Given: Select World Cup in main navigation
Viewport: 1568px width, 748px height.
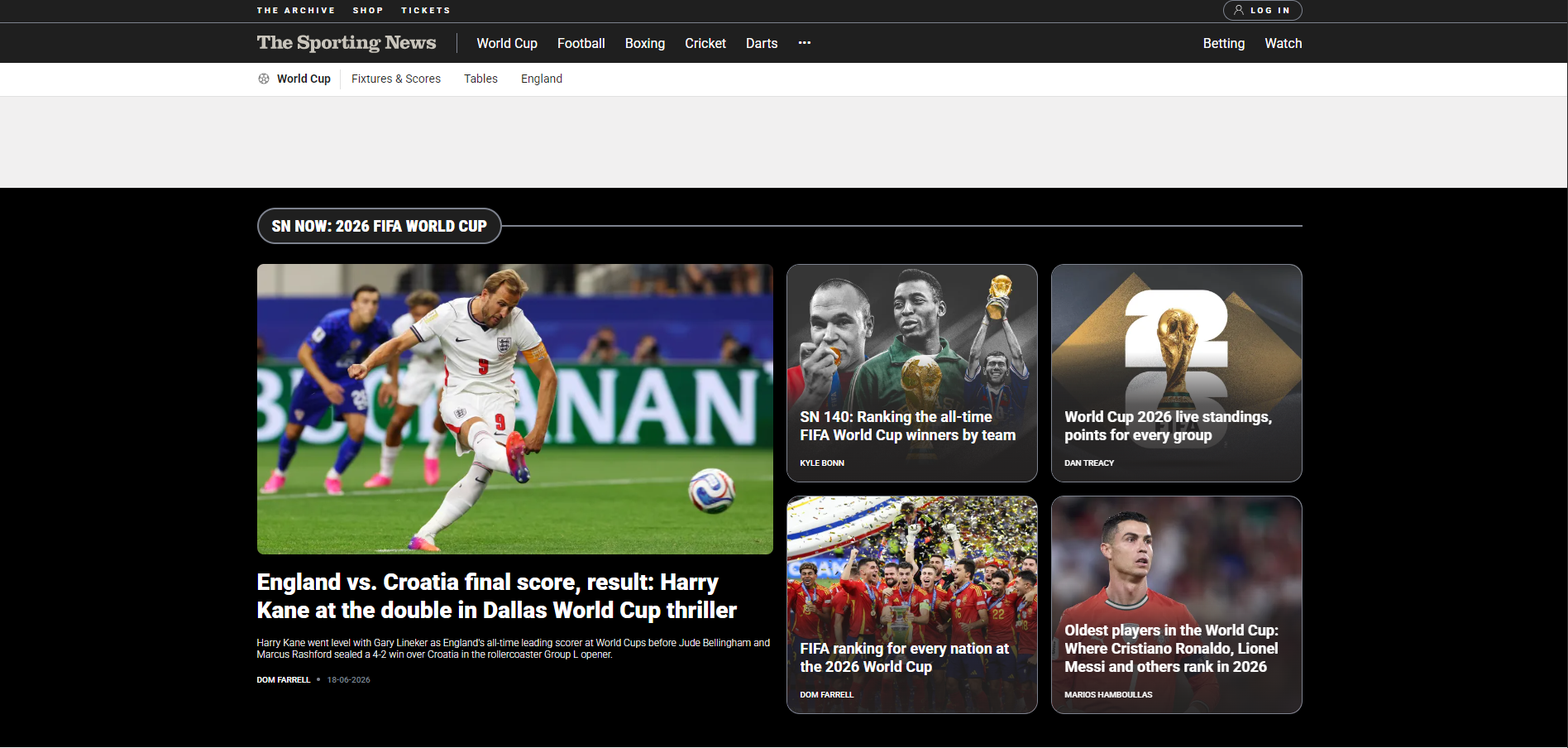Looking at the screenshot, I should pos(507,43).
